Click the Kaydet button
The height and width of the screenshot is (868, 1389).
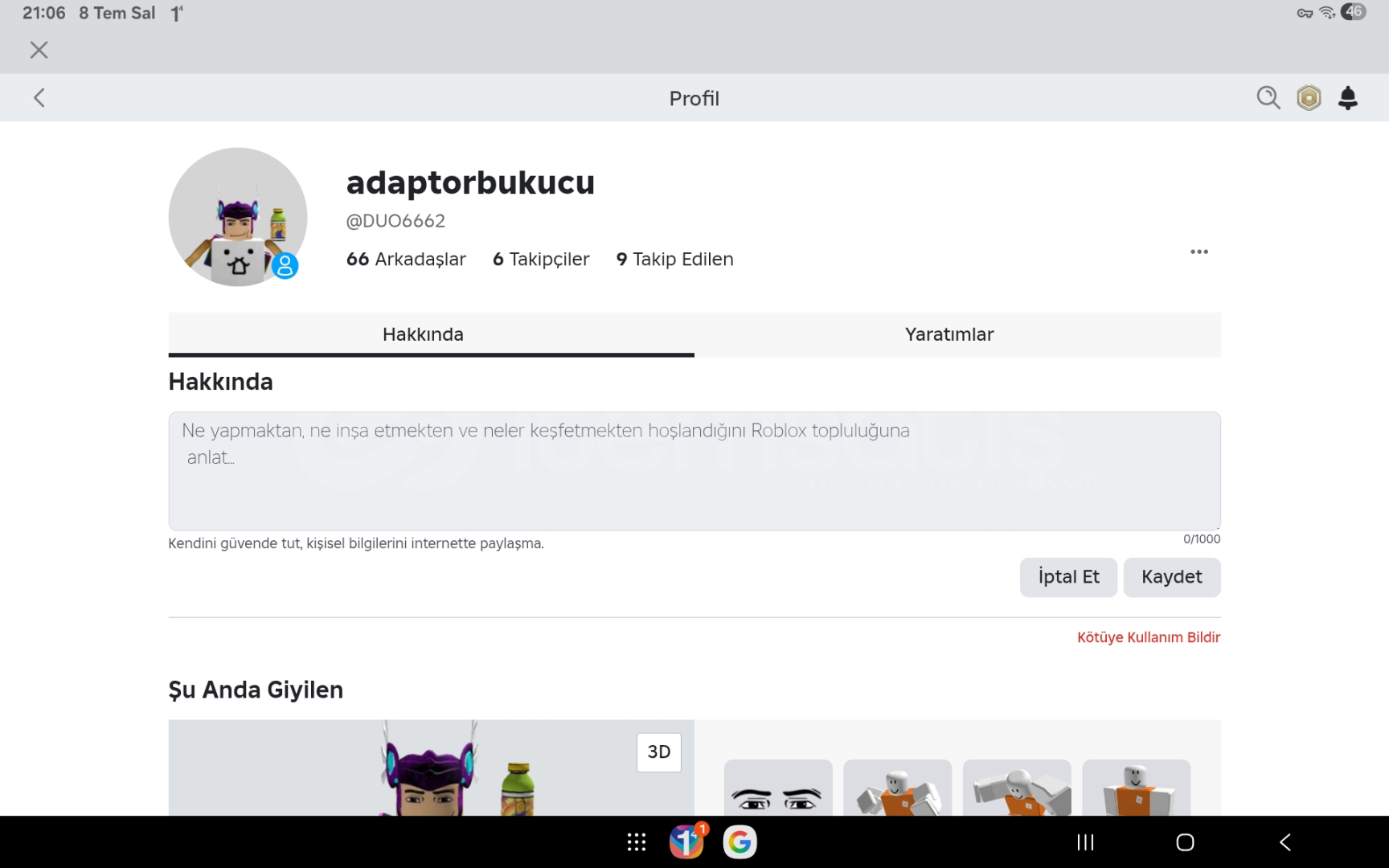[1171, 577]
